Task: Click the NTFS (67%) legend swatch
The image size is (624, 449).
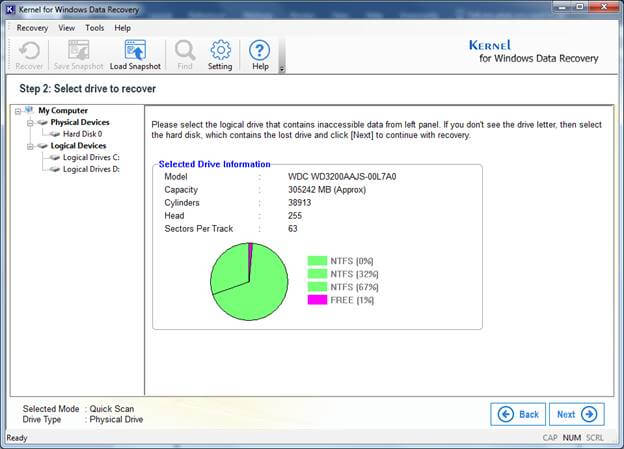Action: point(317,287)
